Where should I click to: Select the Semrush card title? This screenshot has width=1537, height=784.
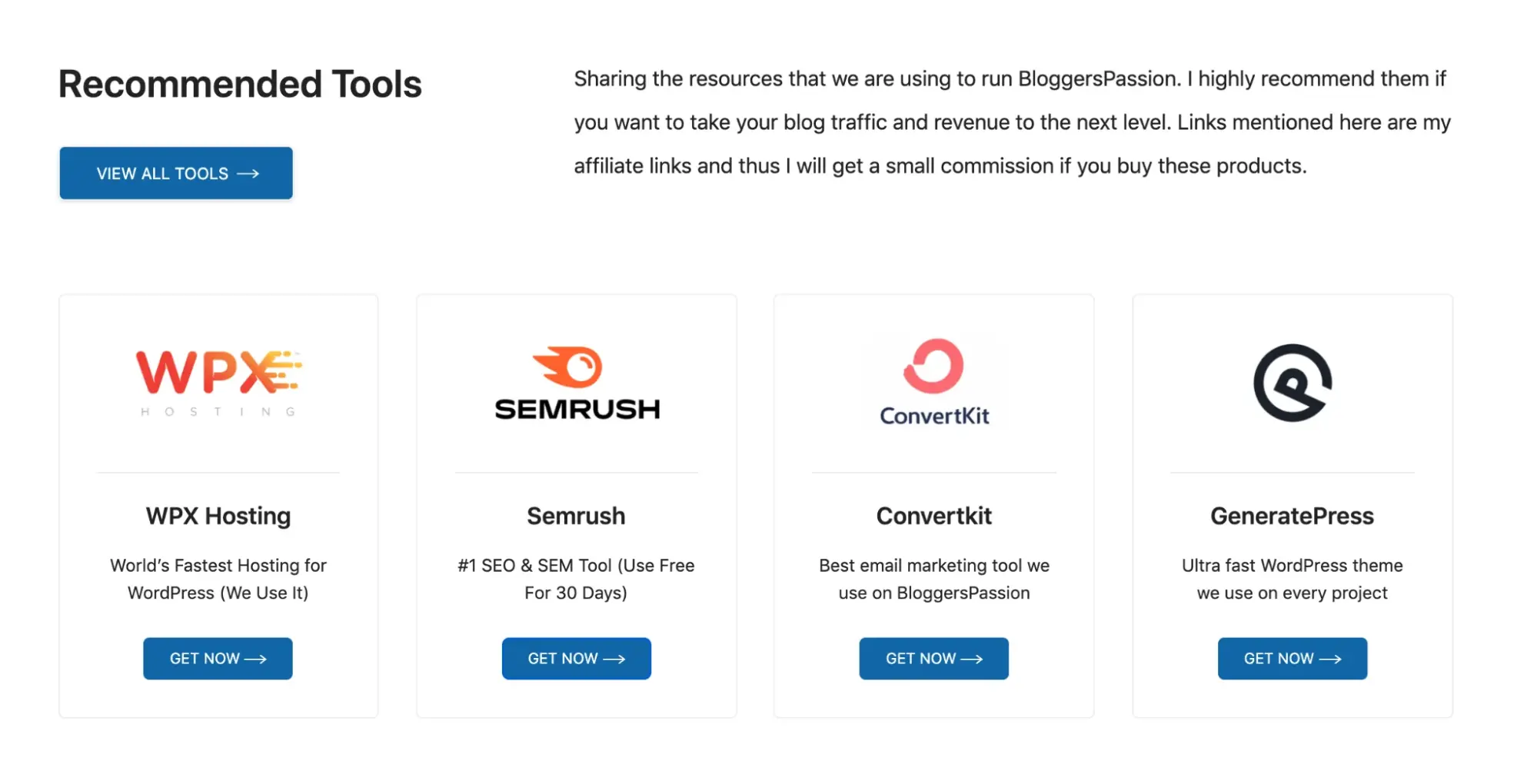pos(576,516)
